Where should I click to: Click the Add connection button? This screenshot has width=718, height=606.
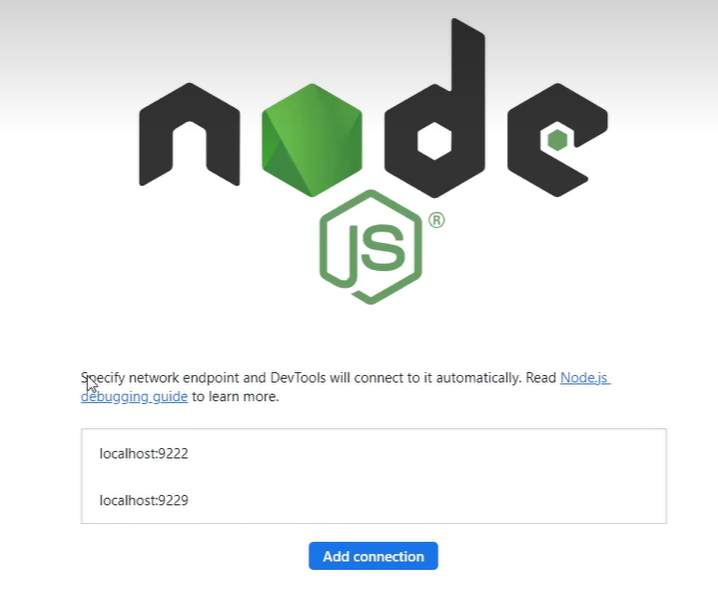click(373, 556)
